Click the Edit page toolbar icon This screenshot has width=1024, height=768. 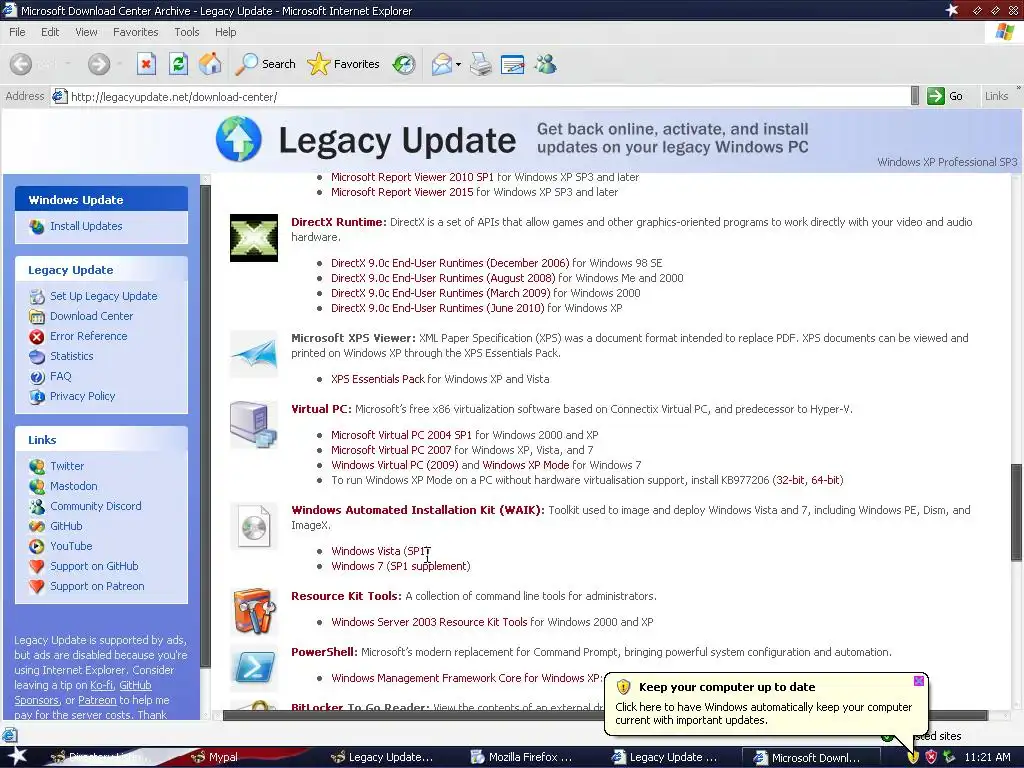pos(513,64)
